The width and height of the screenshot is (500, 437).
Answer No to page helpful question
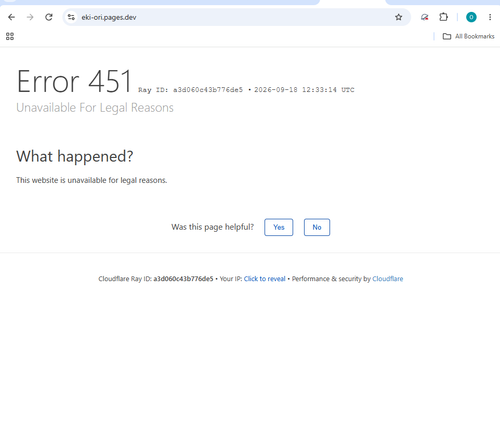pyautogui.click(x=317, y=227)
